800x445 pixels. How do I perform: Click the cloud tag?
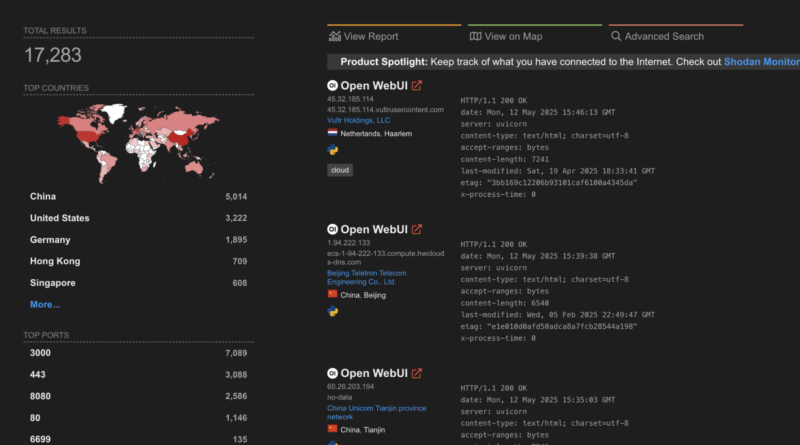[x=340, y=170]
